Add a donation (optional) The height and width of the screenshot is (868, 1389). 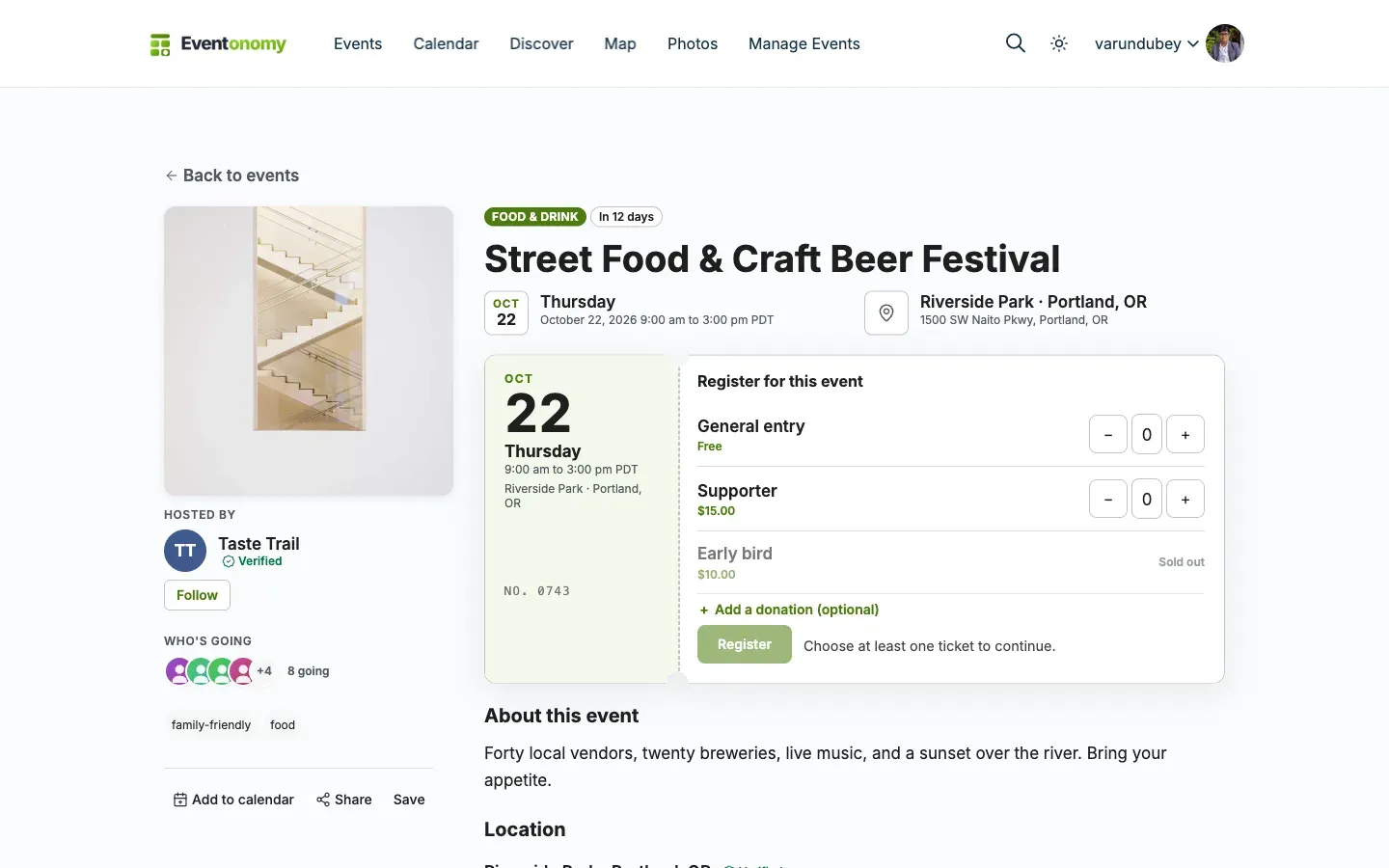(789, 610)
